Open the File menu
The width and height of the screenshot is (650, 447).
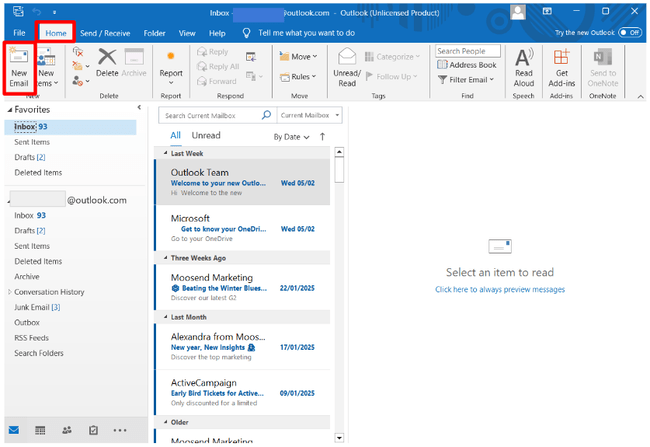pyautogui.click(x=19, y=33)
